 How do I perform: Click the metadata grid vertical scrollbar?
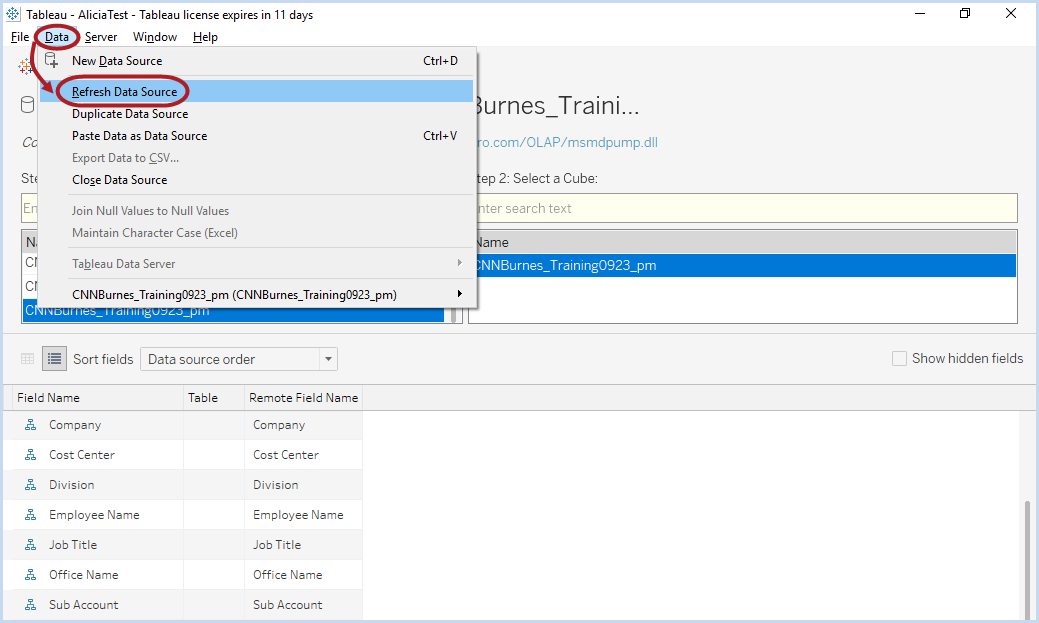coord(1027,560)
